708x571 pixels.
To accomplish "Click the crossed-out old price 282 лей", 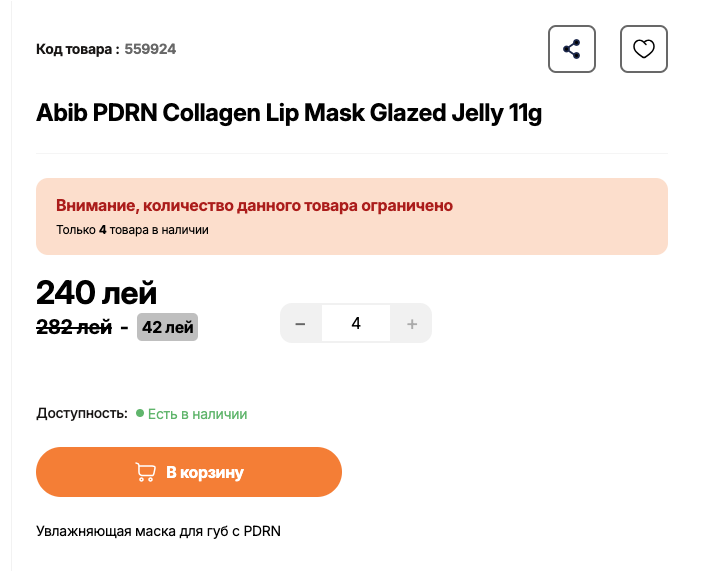I will coord(74,327).
